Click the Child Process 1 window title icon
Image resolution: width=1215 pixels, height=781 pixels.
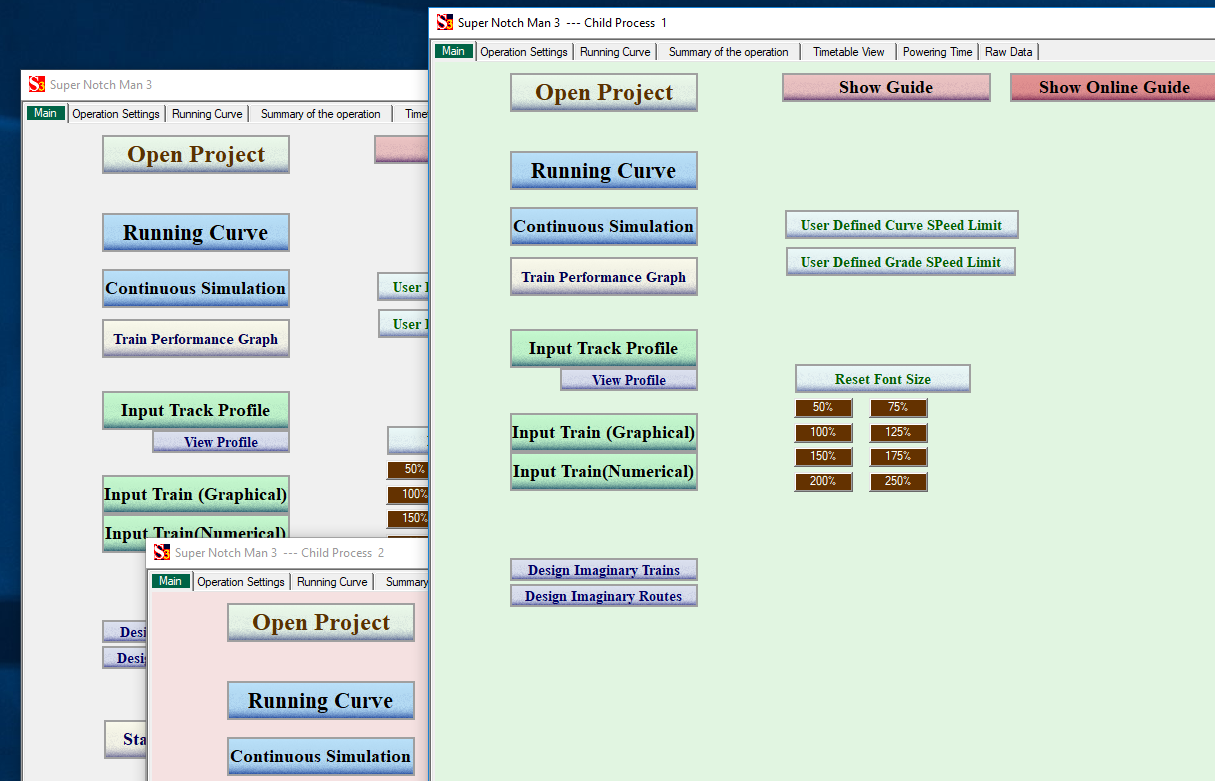pyautogui.click(x=445, y=22)
